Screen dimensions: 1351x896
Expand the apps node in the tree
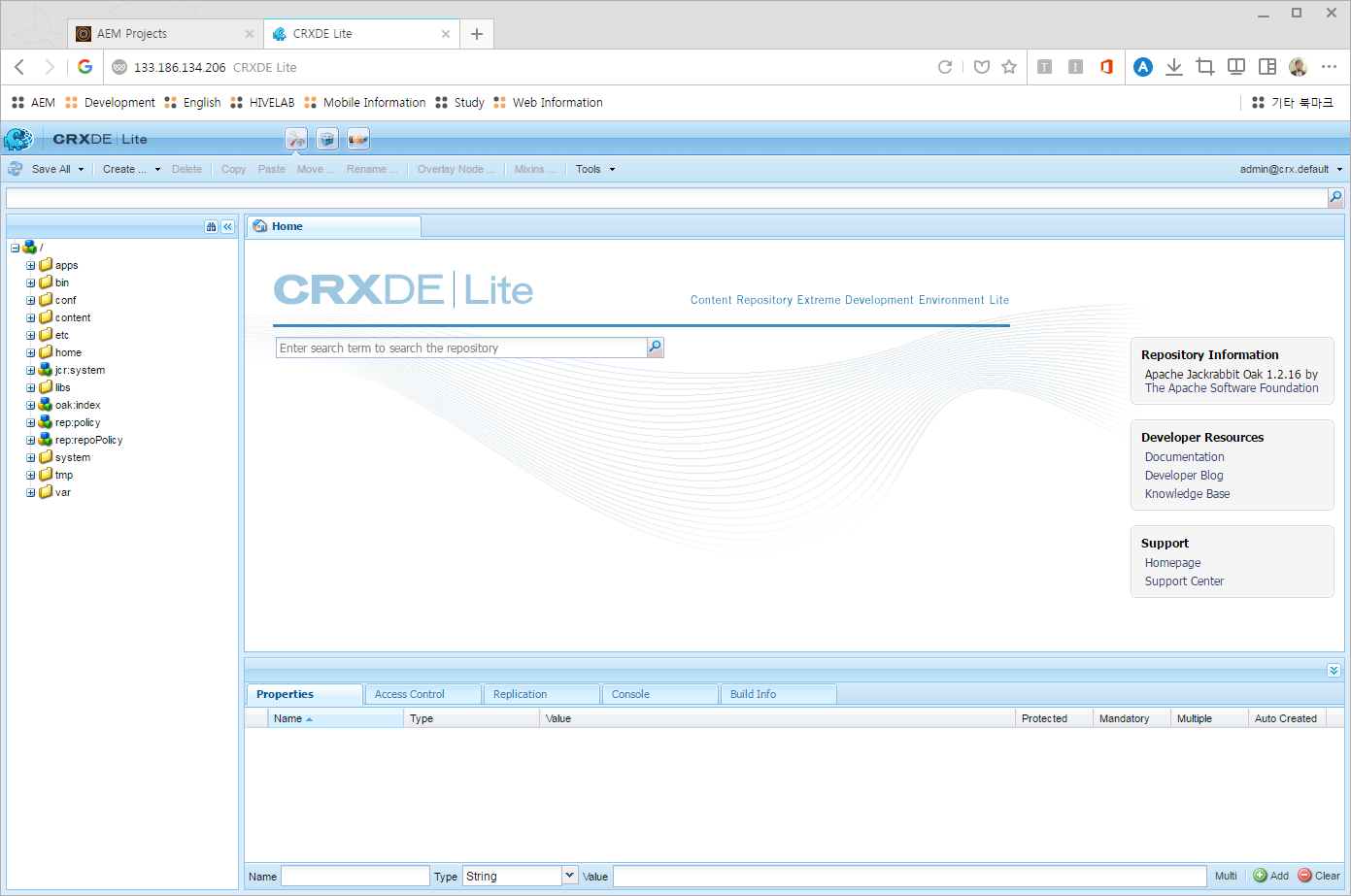tap(30, 265)
